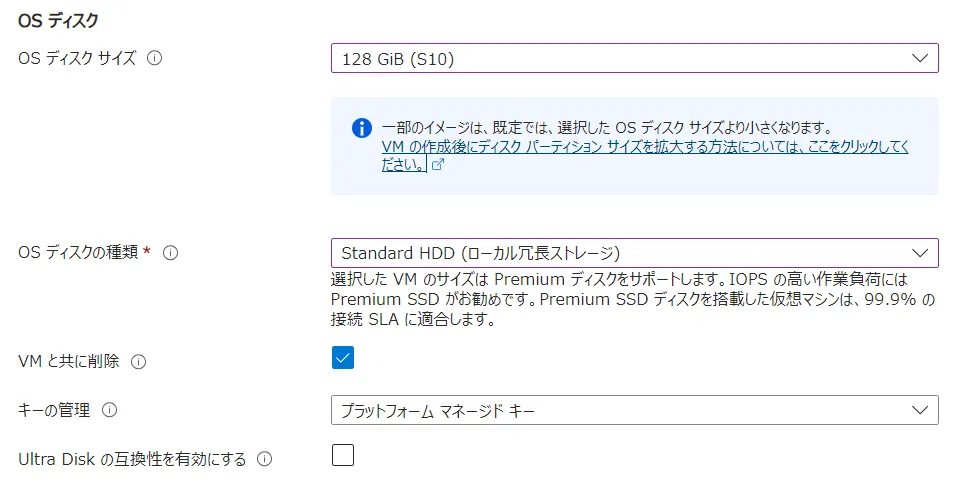This screenshot has width=958, height=481.
Task: Click info icon next to キーの管理
Action: click(x=109, y=409)
